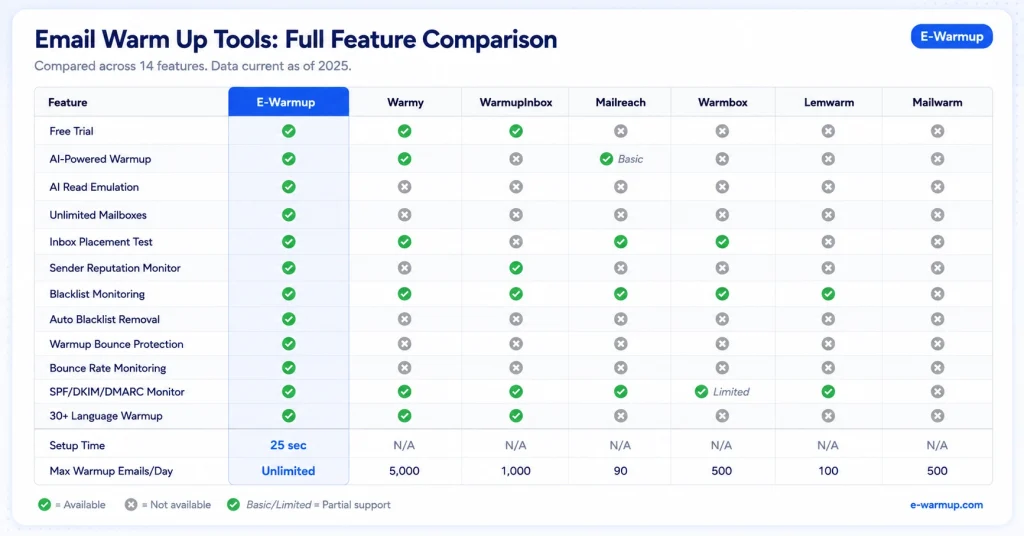Click E-Warmup's Bounce Rate Monitoring check icon
This screenshot has height=536, width=1024.
click(288, 368)
